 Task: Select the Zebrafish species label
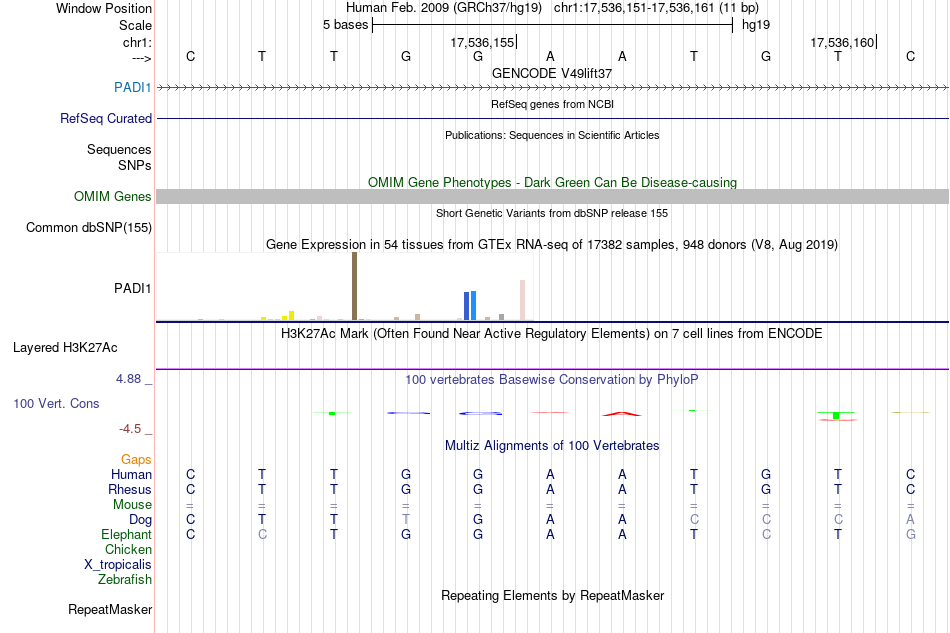point(124,580)
